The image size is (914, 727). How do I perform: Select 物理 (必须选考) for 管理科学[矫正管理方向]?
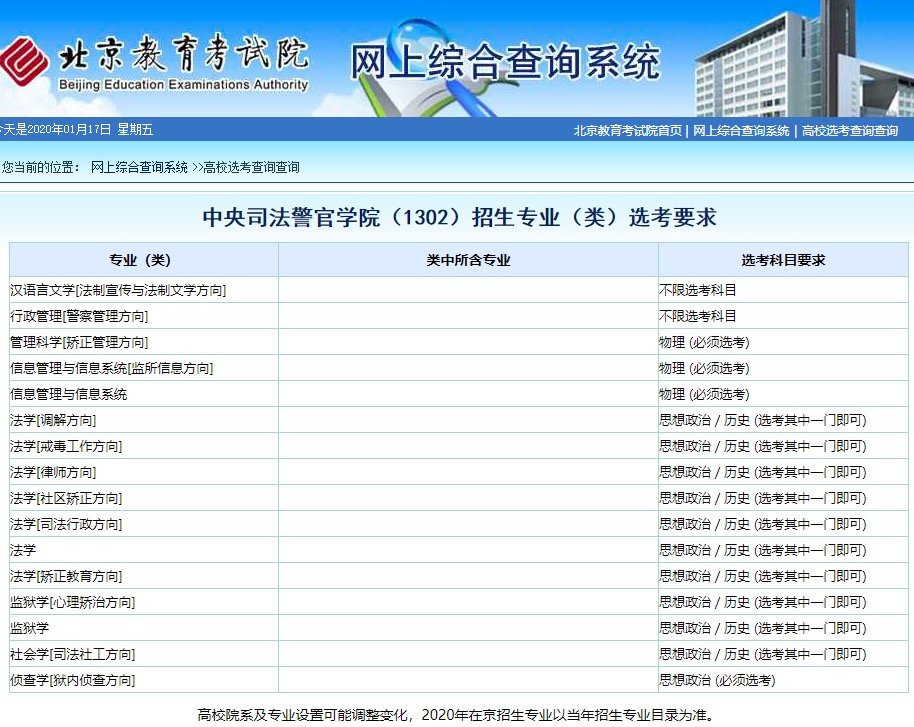point(704,342)
